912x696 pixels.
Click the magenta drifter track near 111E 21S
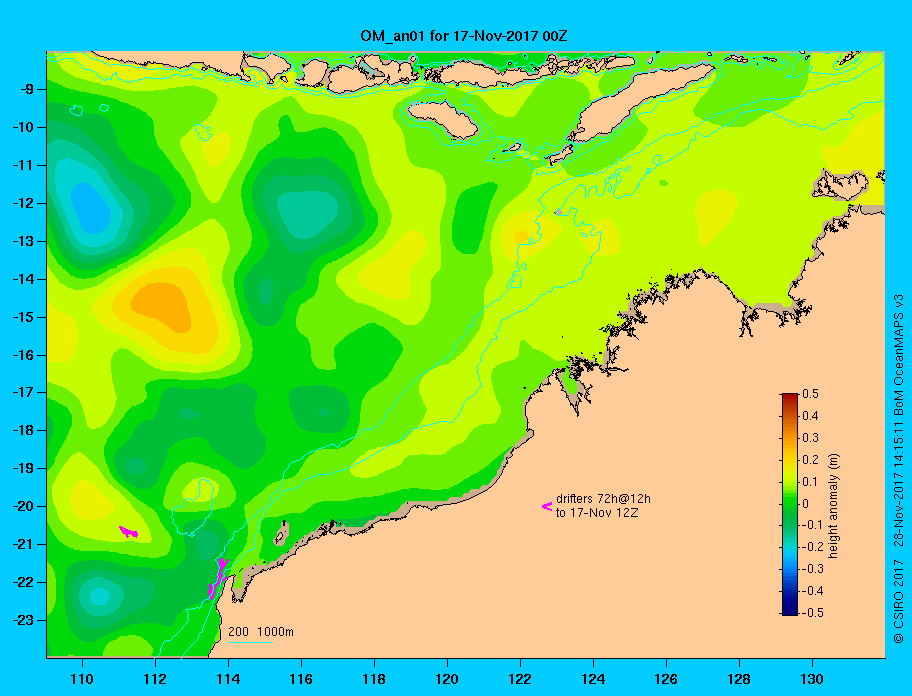point(129,531)
